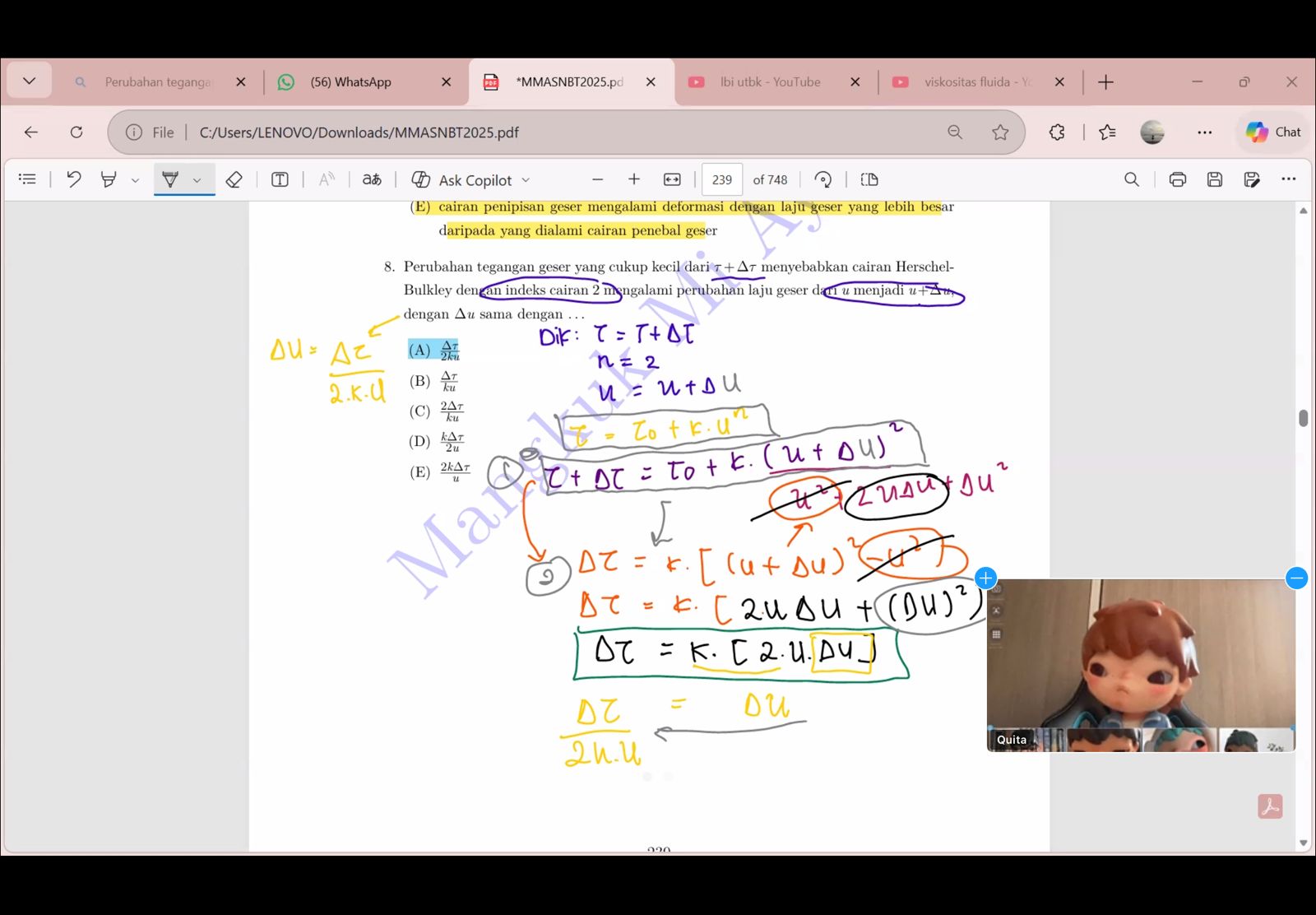Click the page number field showing 239
This screenshot has width=1316, height=915.
pyautogui.click(x=722, y=179)
